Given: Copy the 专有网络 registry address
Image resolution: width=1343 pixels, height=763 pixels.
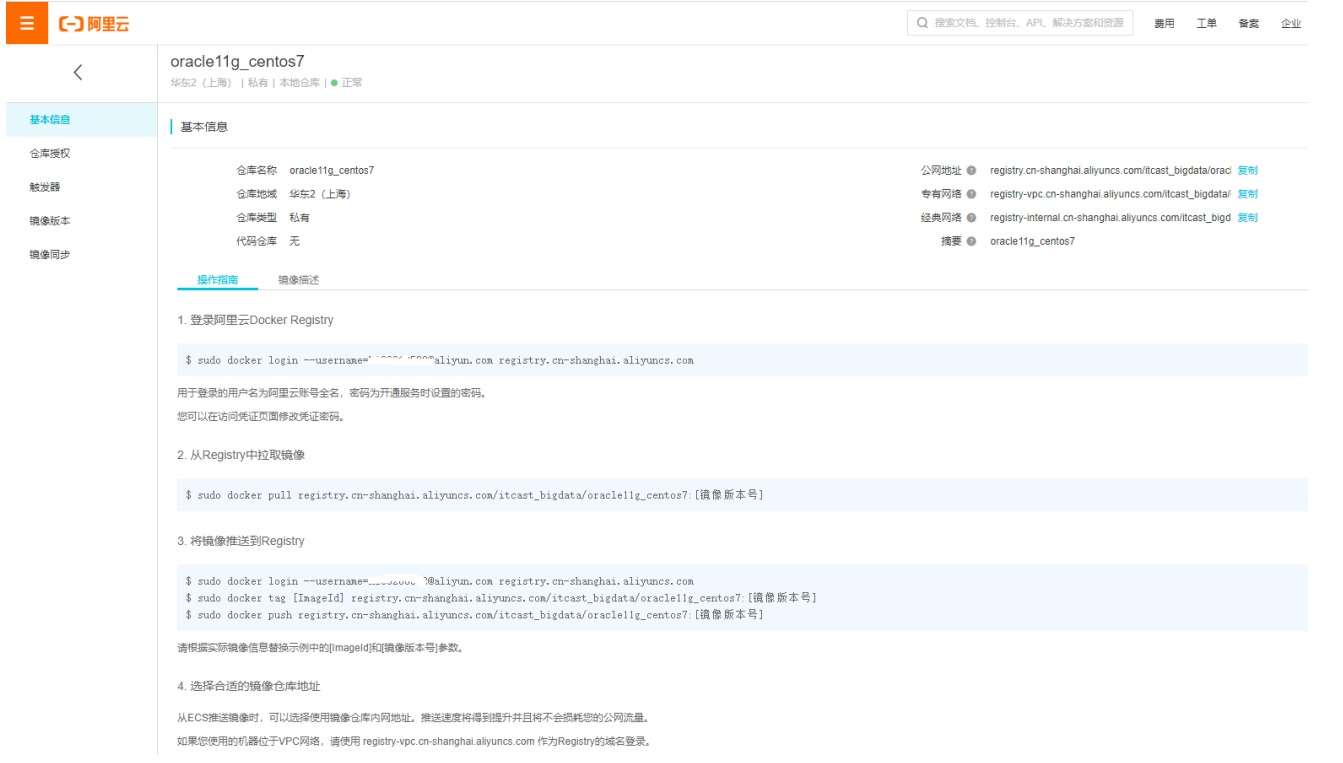Looking at the screenshot, I should 1247,194.
